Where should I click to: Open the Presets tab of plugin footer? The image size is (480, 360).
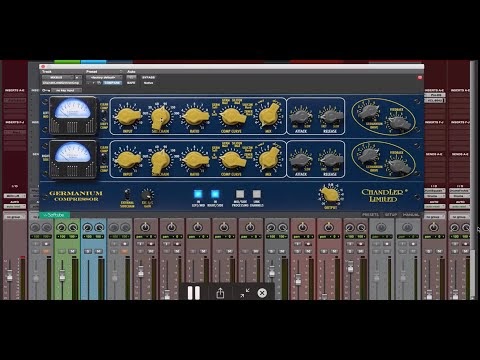coord(370,215)
